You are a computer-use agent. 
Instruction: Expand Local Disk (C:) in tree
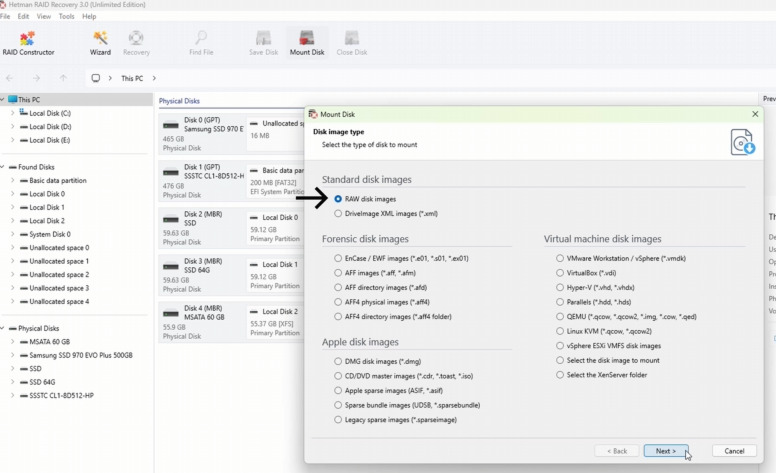[12, 113]
